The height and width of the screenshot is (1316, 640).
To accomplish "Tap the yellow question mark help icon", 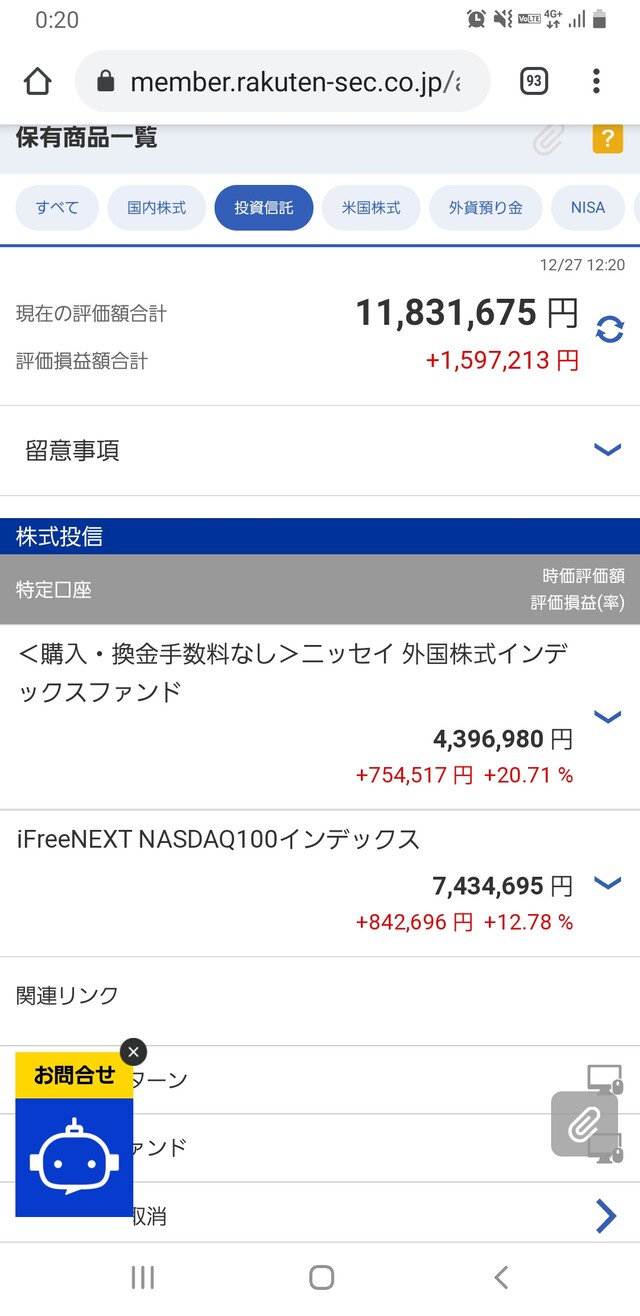I will (x=607, y=138).
